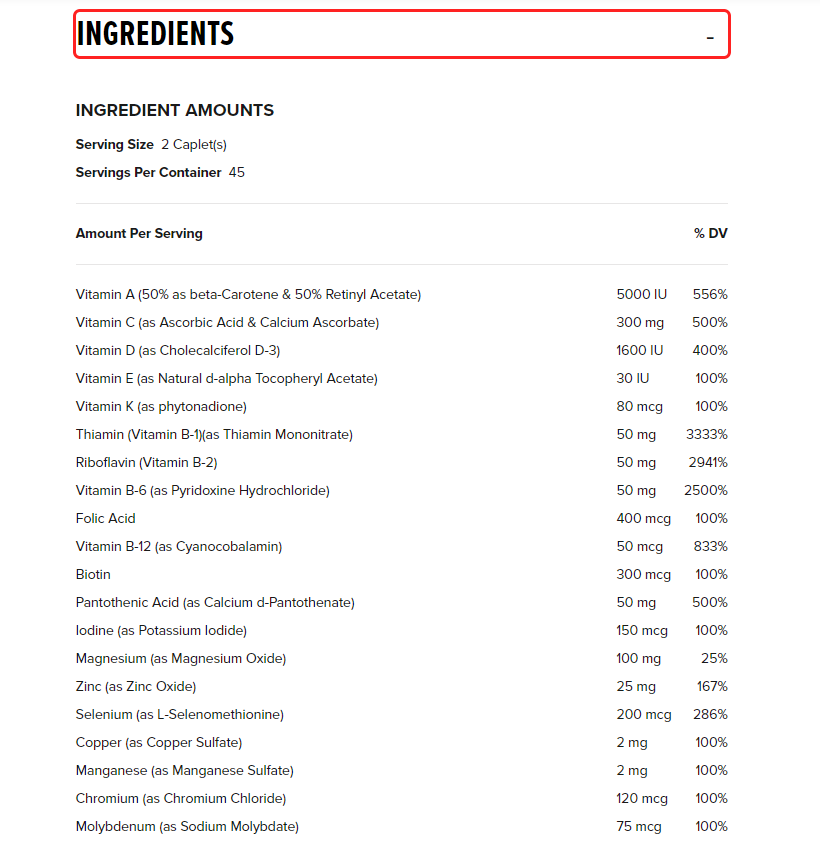Click the Serving Size label

115,145
